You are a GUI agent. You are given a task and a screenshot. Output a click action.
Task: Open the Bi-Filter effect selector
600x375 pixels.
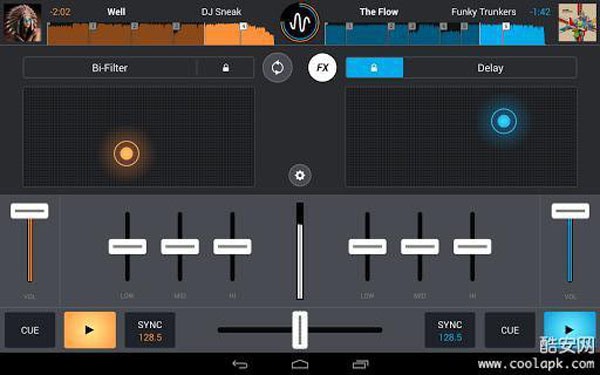pos(110,68)
